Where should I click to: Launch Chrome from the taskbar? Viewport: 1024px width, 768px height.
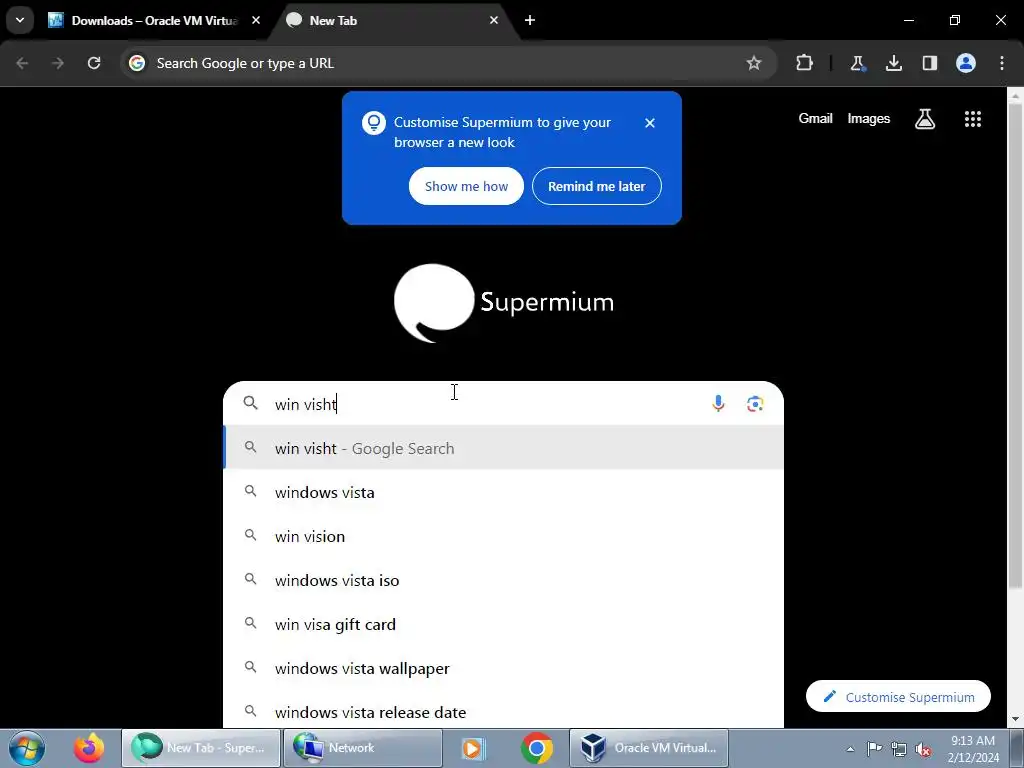click(x=537, y=748)
